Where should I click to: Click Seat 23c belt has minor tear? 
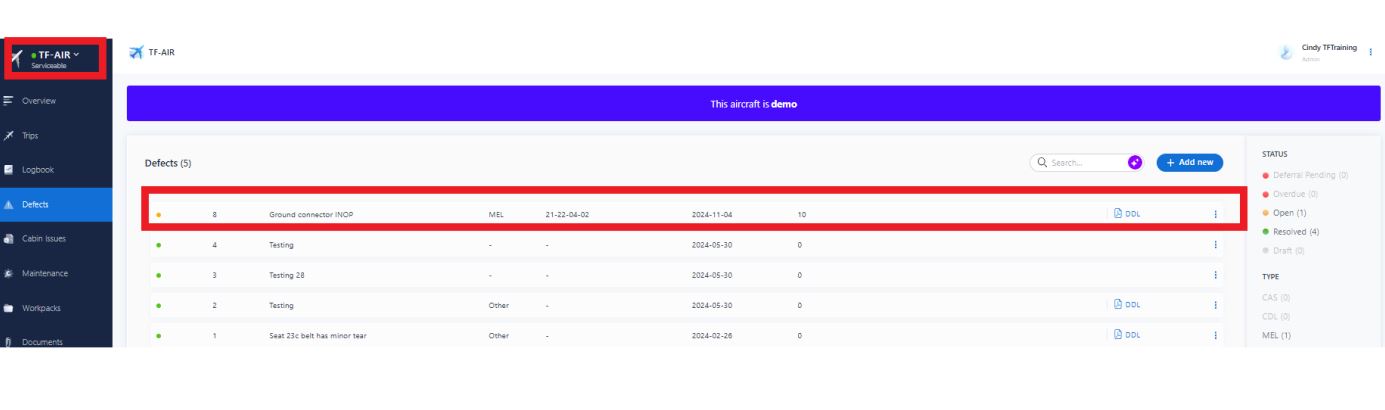click(317, 336)
